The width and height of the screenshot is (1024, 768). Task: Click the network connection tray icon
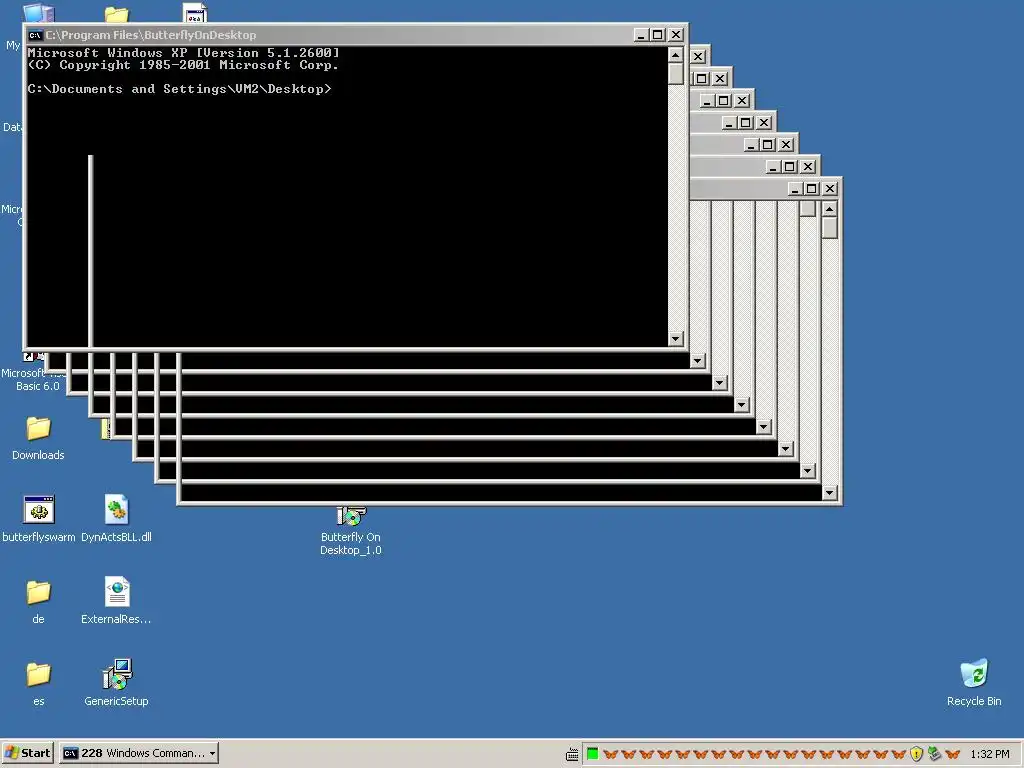coord(935,754)
